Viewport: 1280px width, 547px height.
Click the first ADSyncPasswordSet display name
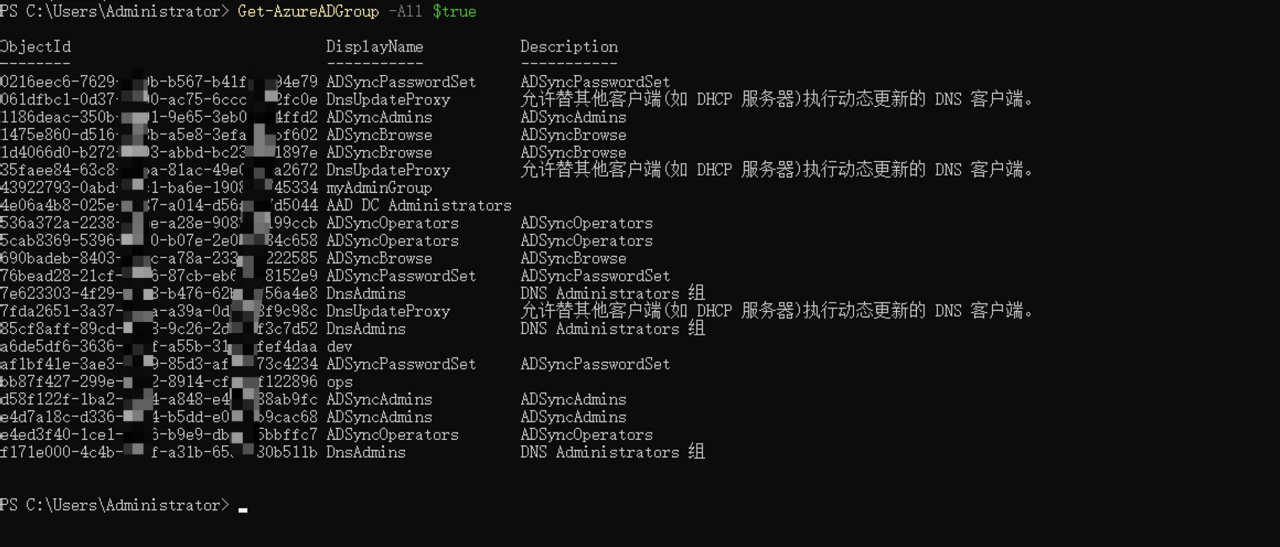[x=401, y=82]
